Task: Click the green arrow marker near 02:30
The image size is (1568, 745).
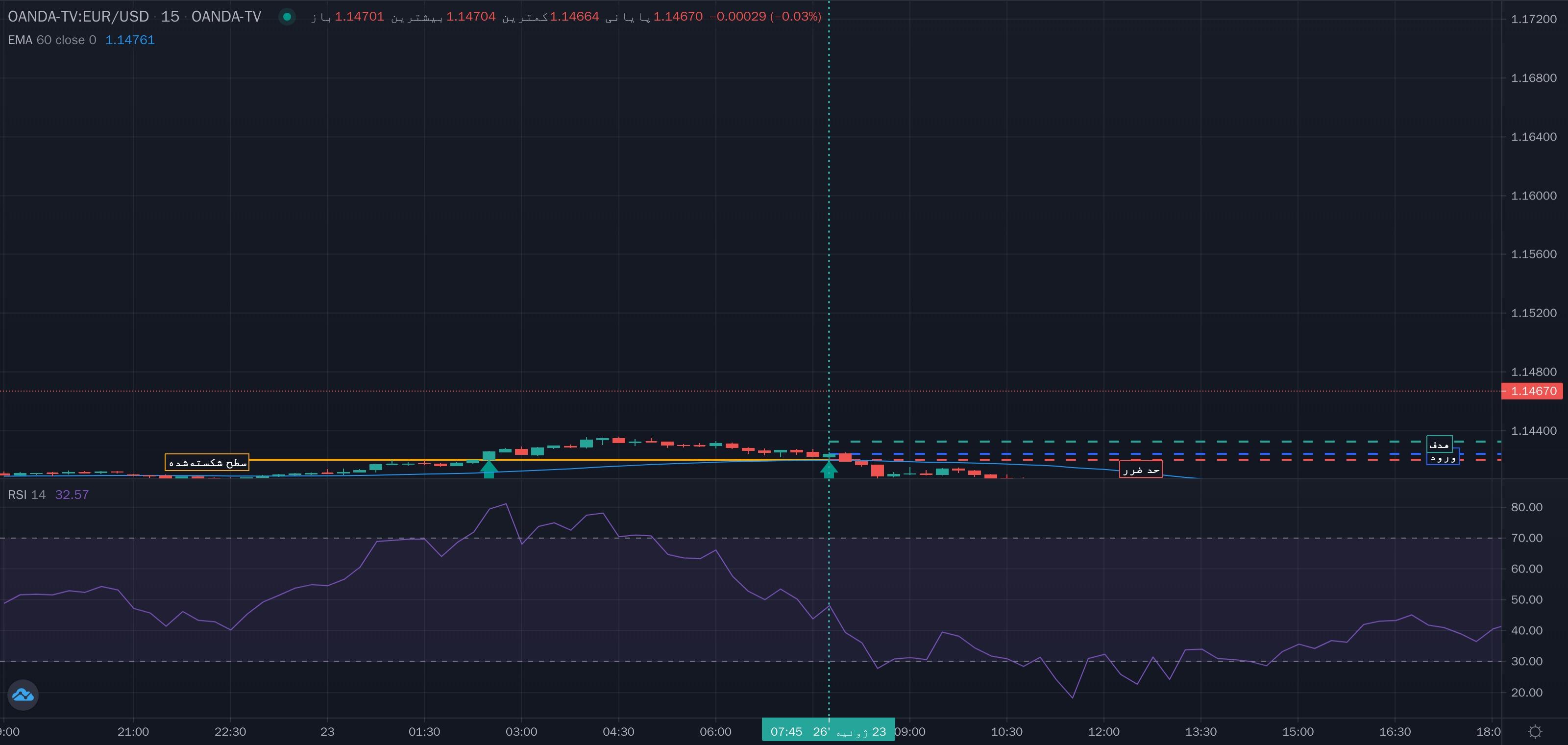Action: (489, 469)
